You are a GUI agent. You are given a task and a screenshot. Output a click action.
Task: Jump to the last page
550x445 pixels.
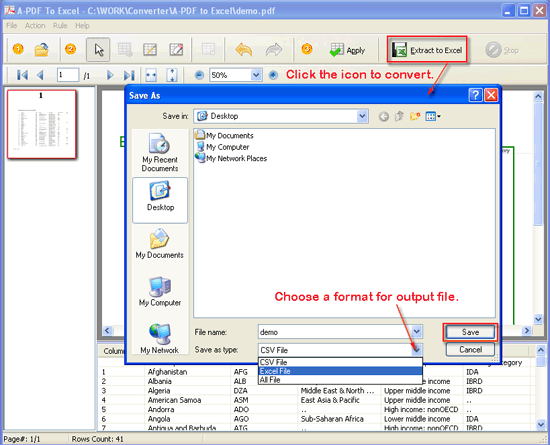click(x=129, y=75)
